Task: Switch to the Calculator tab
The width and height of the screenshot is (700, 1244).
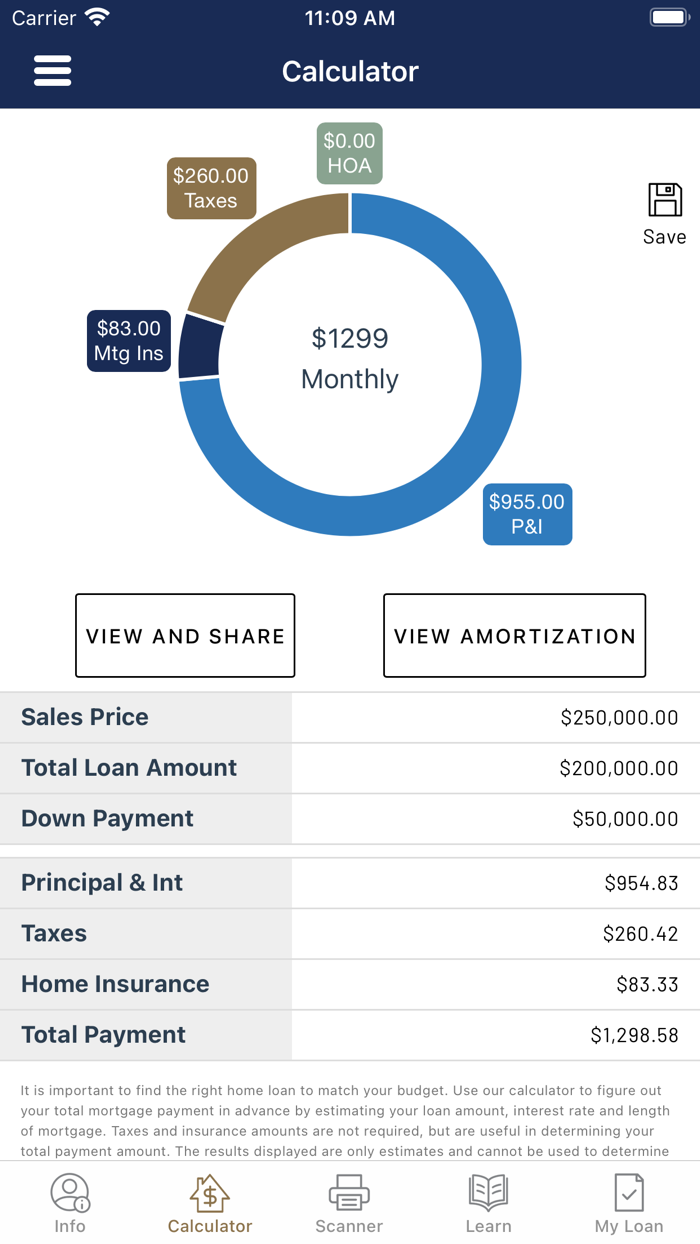Action: point(209,1201)
